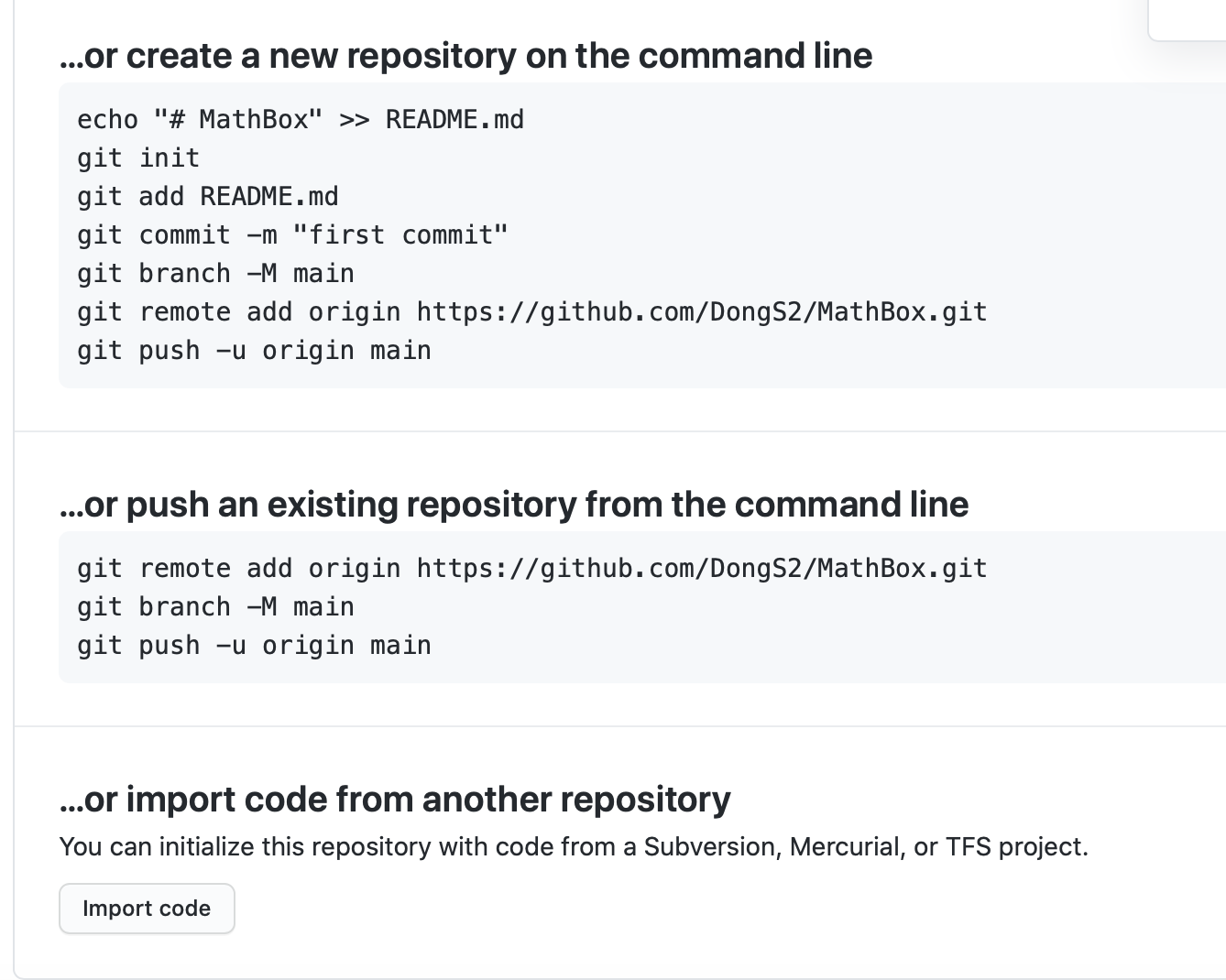1226x980 pixels.
Task: Click the echo "# MathBox" >> README.md line
Action: [301, 120]
